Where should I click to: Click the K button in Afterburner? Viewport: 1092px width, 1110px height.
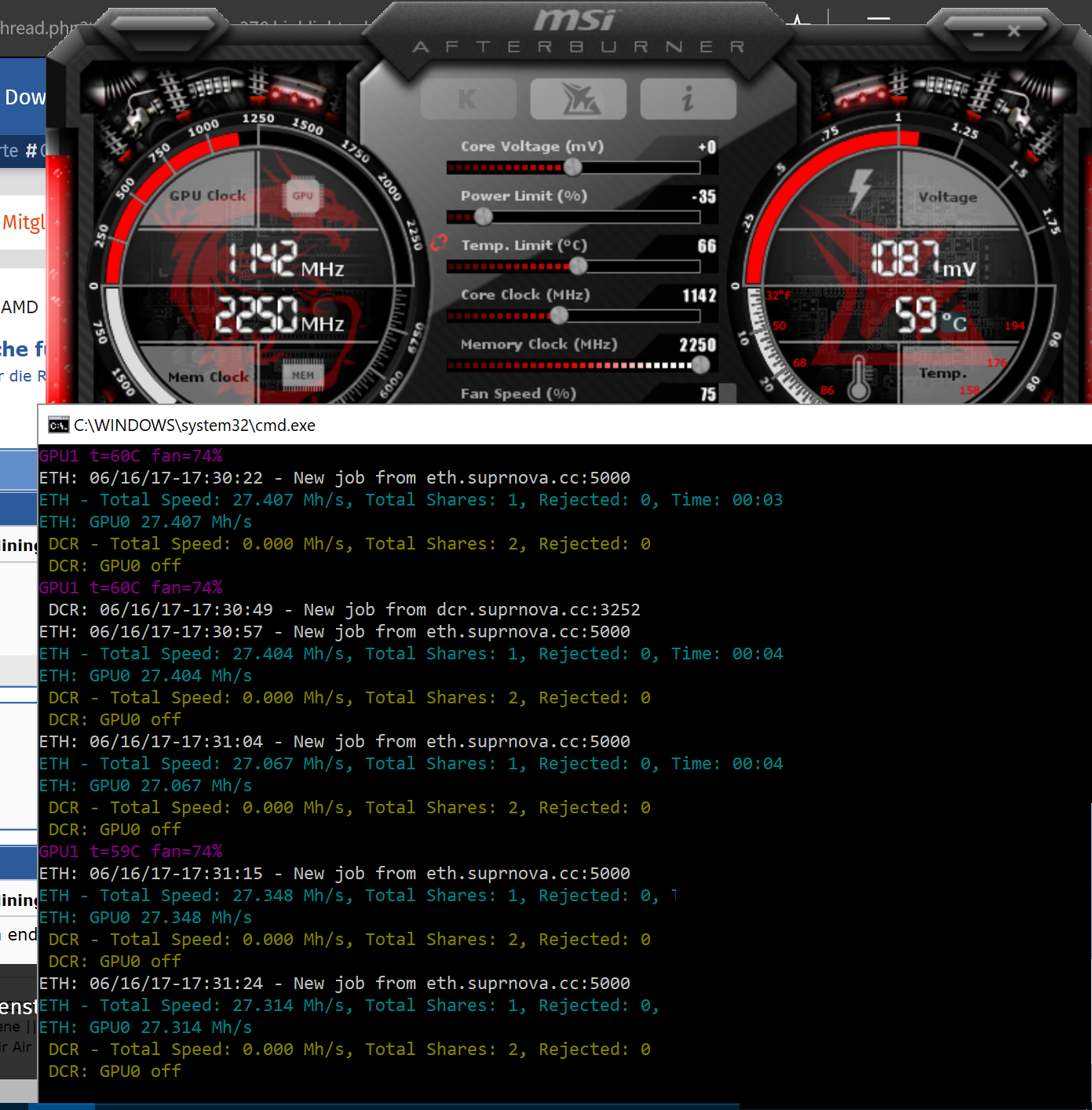468,99
